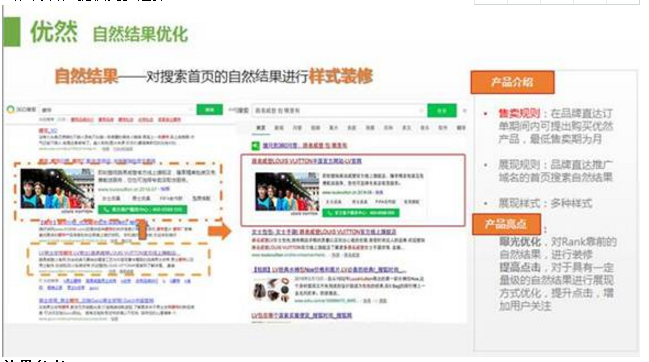
Task: Click the 360 search logo icon, left screenshot
Action: tap(10, 110)
